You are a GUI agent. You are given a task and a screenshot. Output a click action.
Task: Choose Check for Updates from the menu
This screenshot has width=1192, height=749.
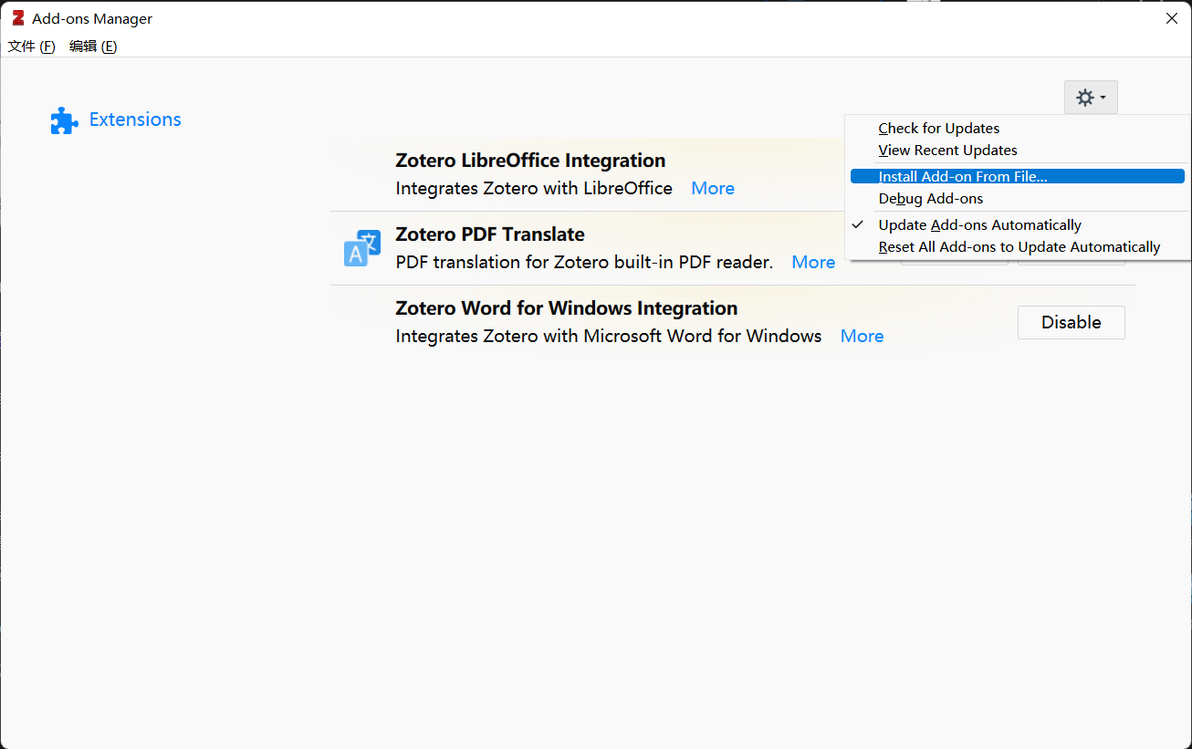(x=938, y=128)
